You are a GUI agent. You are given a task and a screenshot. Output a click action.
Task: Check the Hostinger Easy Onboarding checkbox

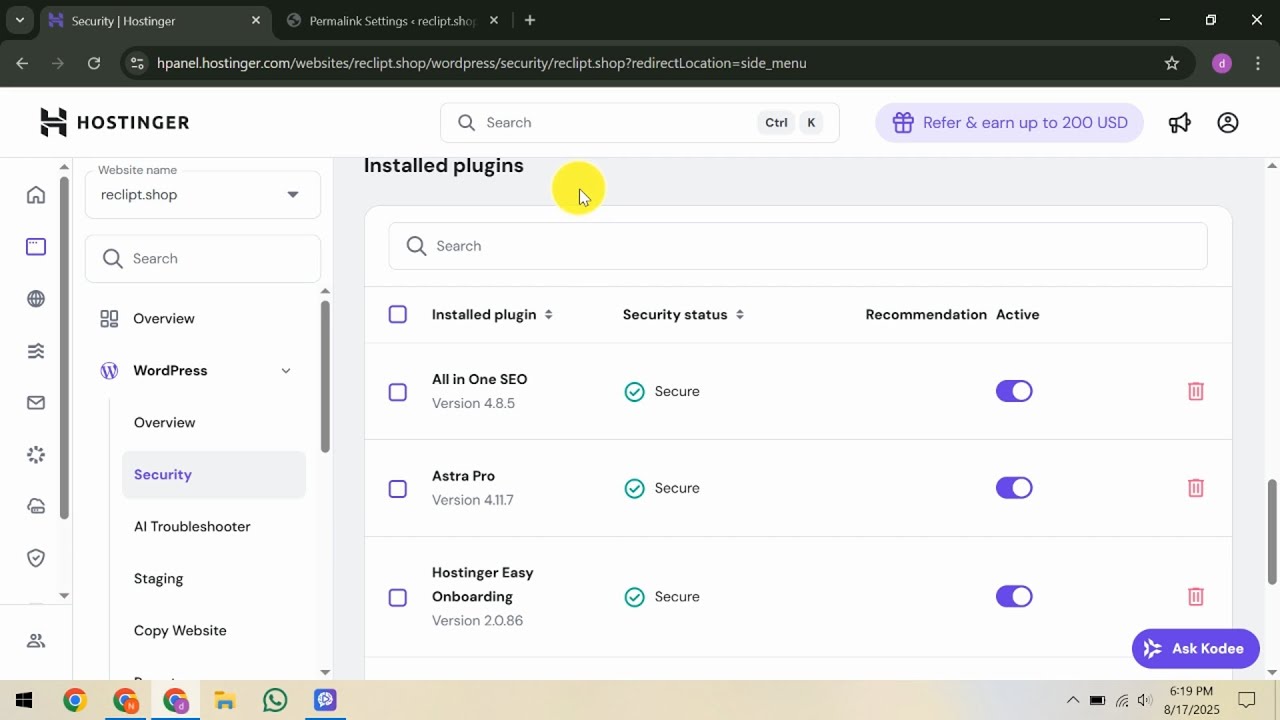[398, 597]
